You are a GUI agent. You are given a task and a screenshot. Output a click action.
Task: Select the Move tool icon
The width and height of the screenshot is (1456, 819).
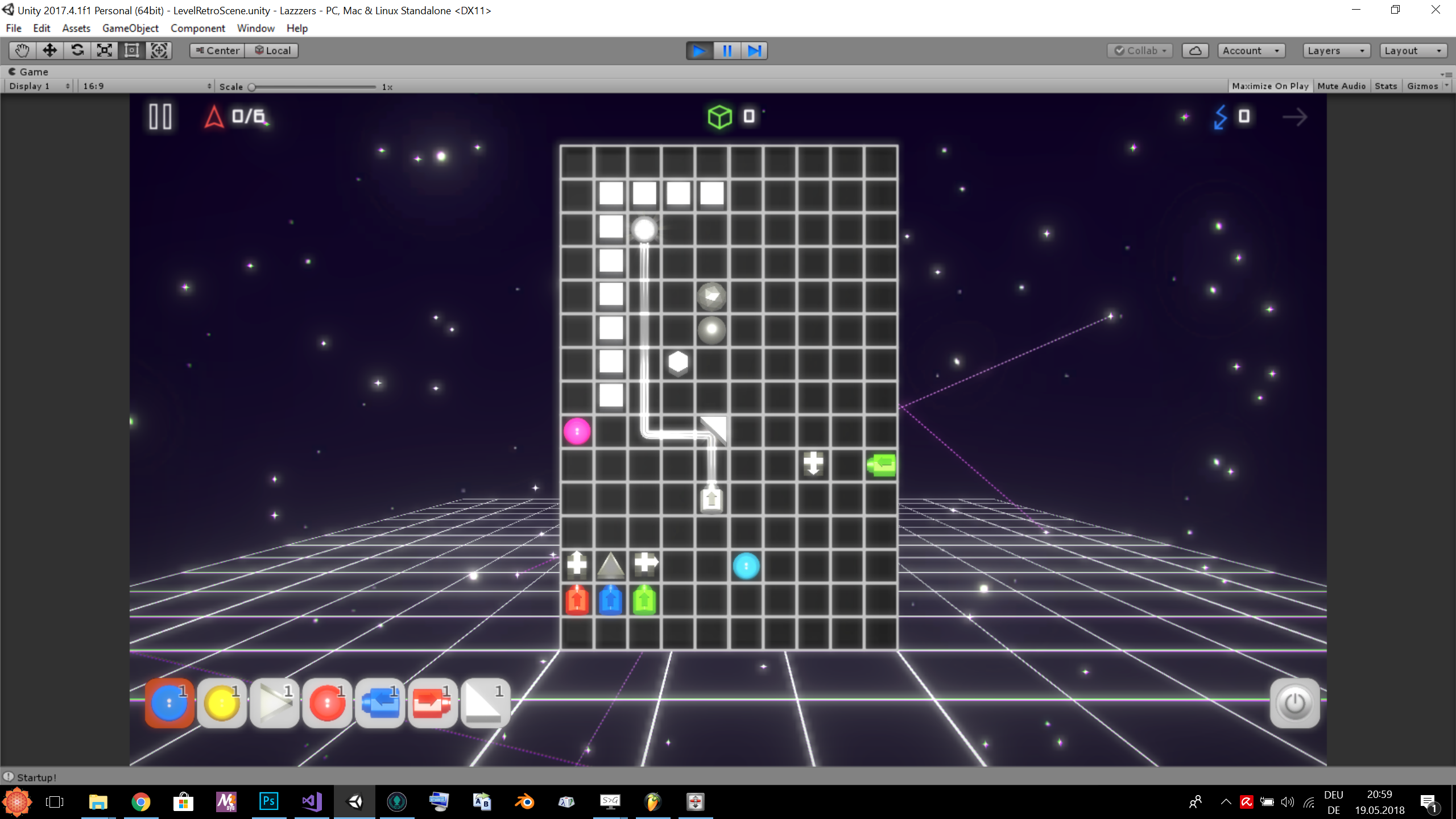[x=49, y=51]
